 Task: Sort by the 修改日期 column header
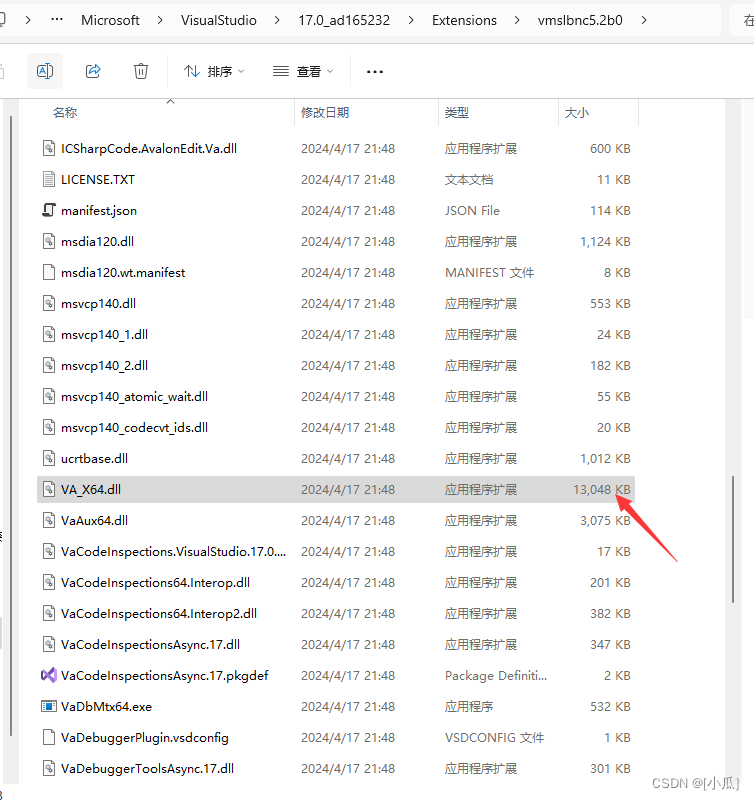[325, 113]
